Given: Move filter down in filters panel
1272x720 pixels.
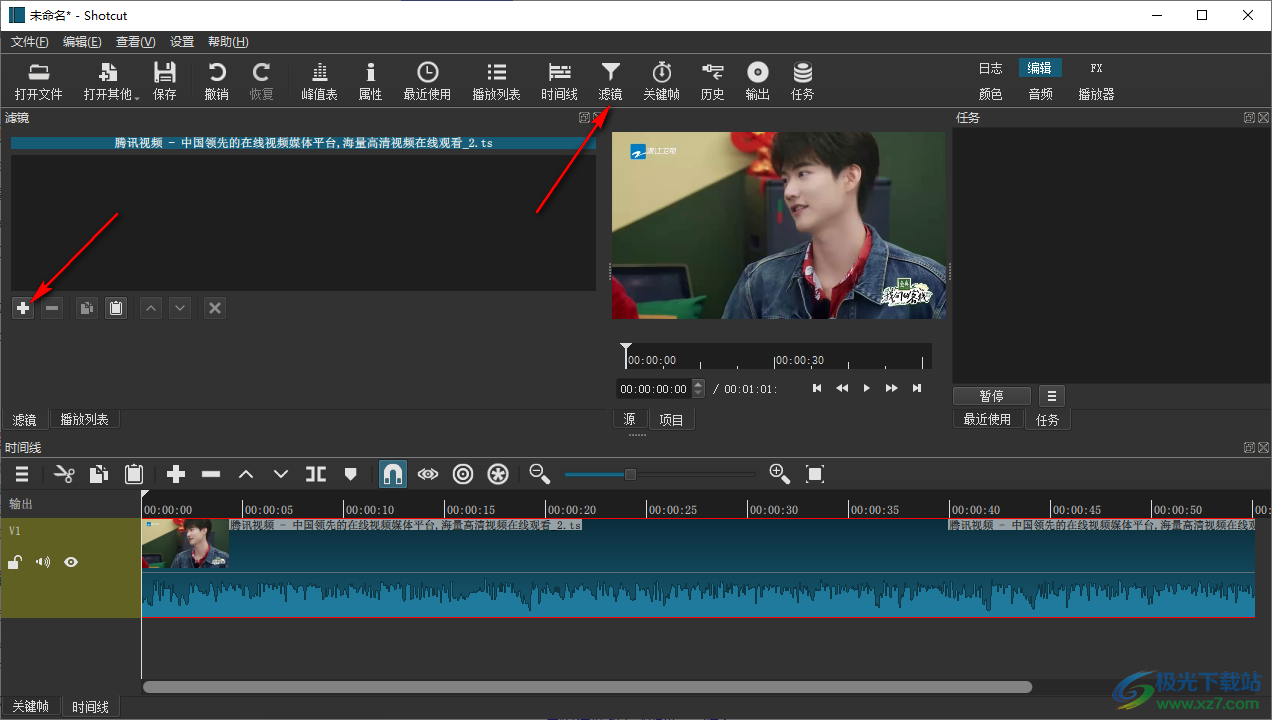Looking at the screenshot, I should coord(180,308).
